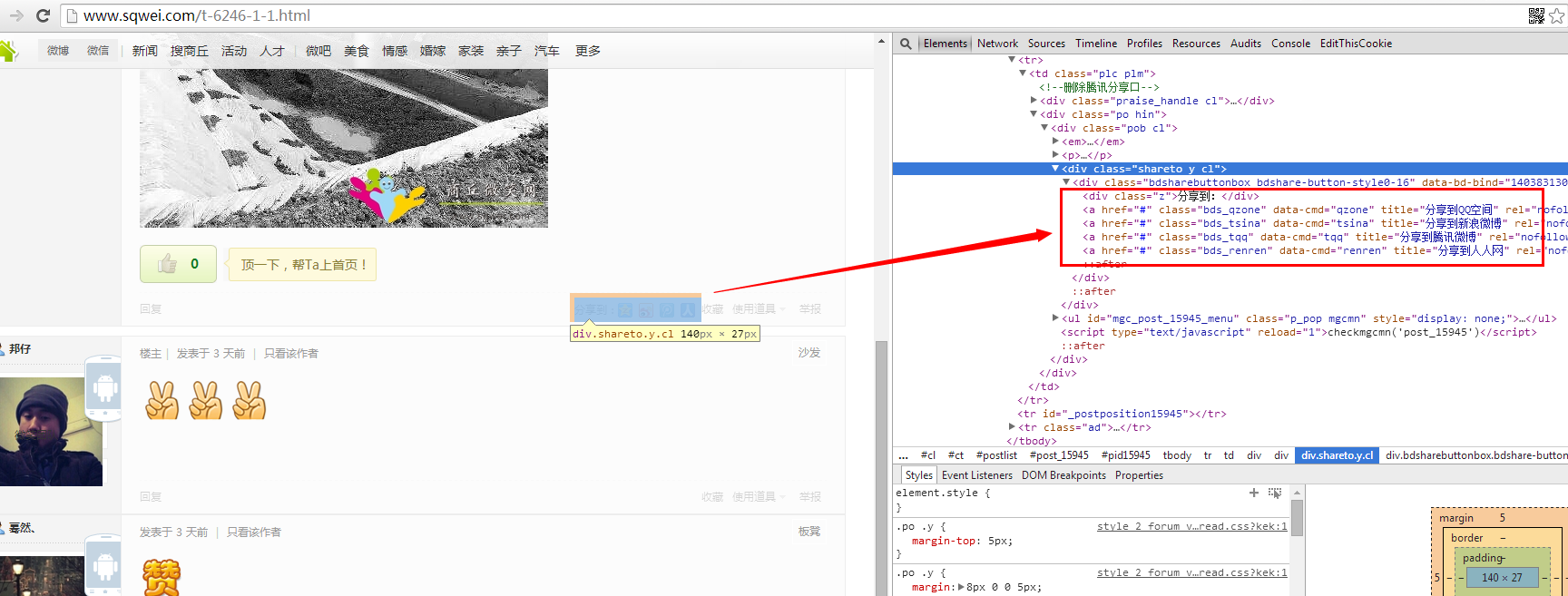Expand the div class="praise_handle cl" node
Viewport: 1568px width, 596px height.
pos(1034,101)
